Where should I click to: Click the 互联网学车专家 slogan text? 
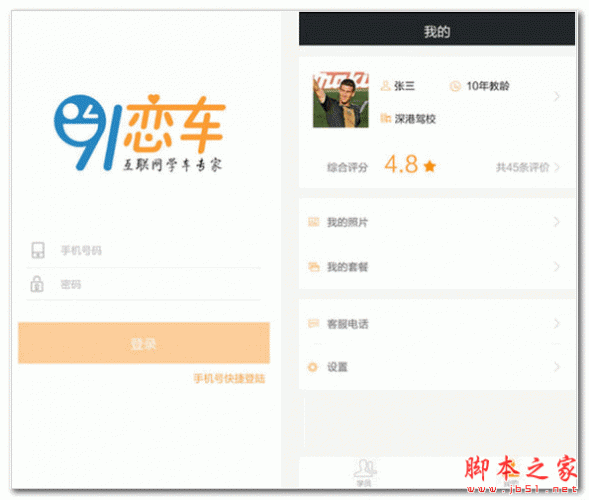(173, 165)
